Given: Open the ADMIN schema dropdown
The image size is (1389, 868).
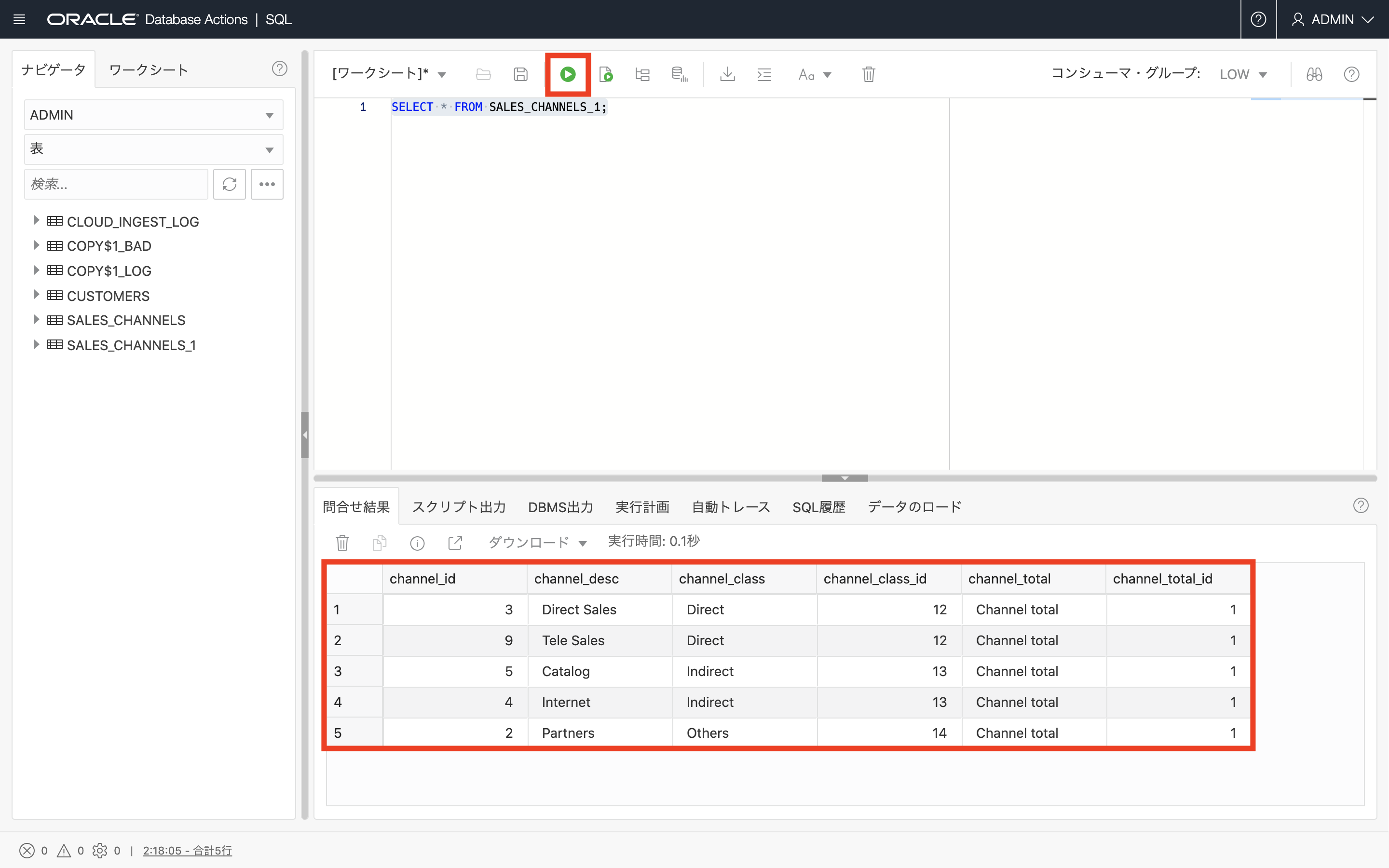Looking at the screenshot, I should [x=153, y=115].
